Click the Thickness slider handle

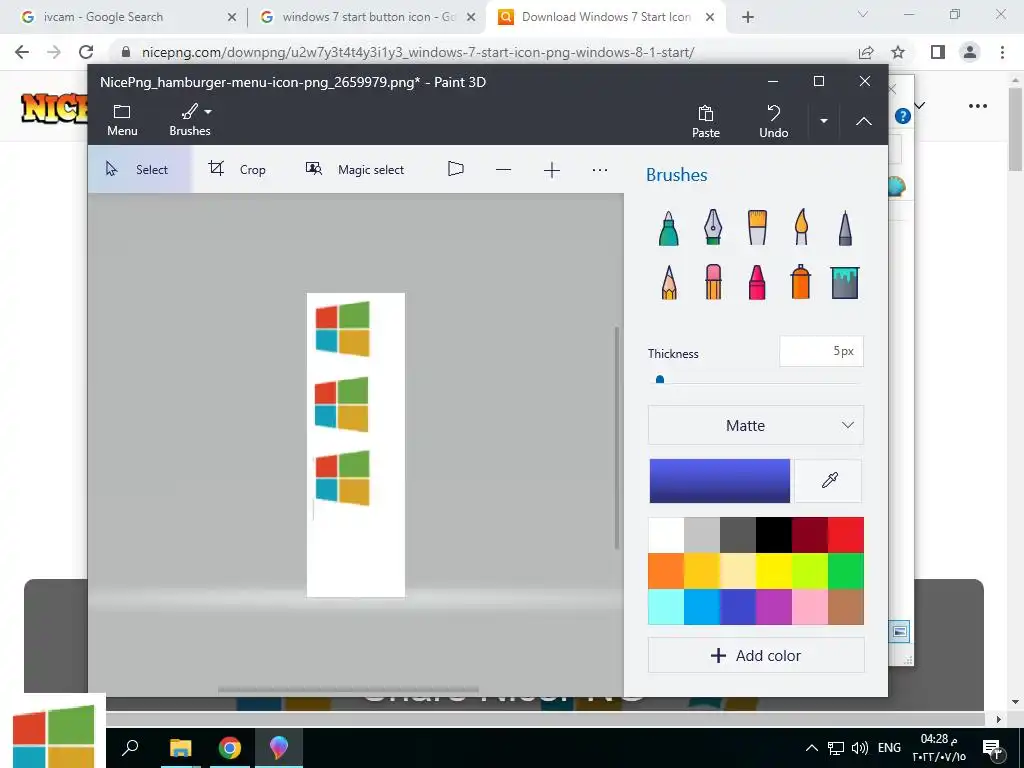click(660, 379)
